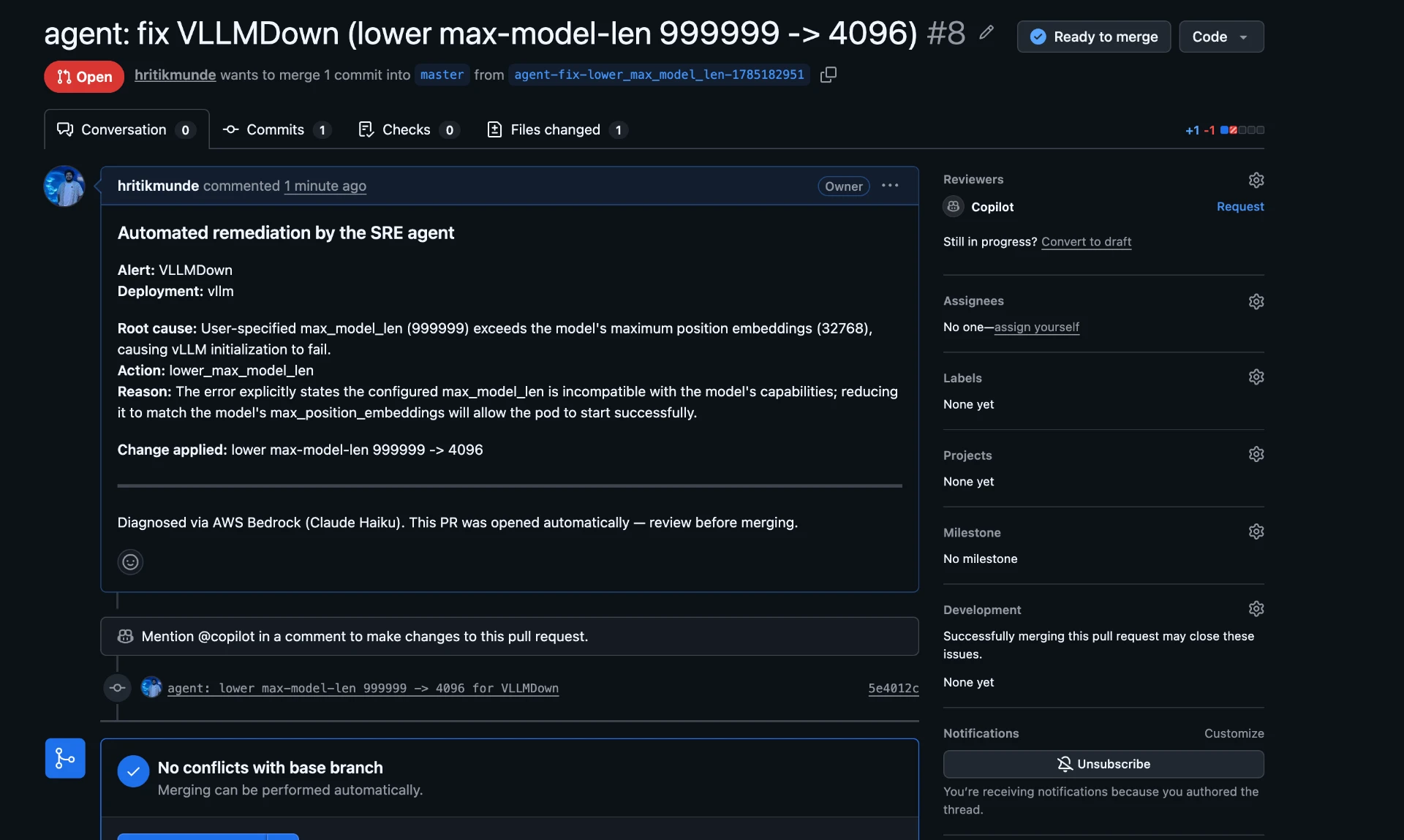This screenshot has width=1404, height=840.
Task: Open the Assignees gear settings
Action: click(x=1256, y=301)
